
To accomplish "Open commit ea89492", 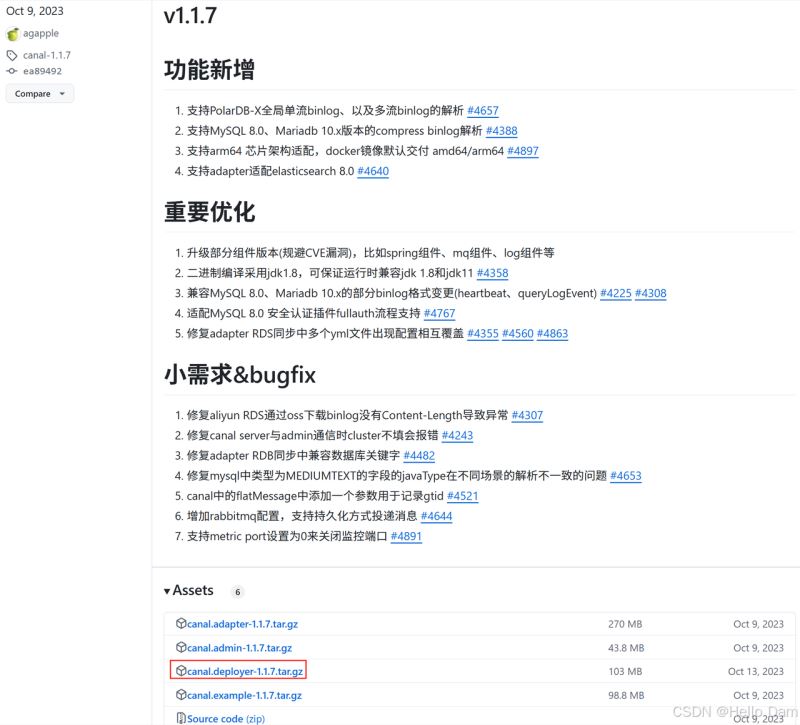I will tap(42, 71).
